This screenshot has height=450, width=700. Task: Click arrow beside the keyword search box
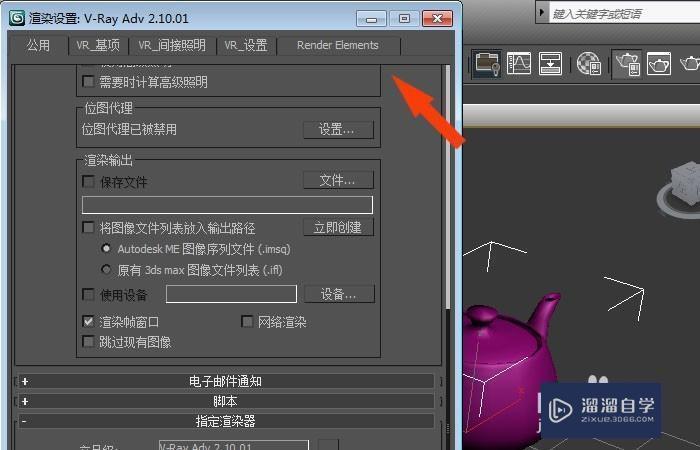(542, 12)
